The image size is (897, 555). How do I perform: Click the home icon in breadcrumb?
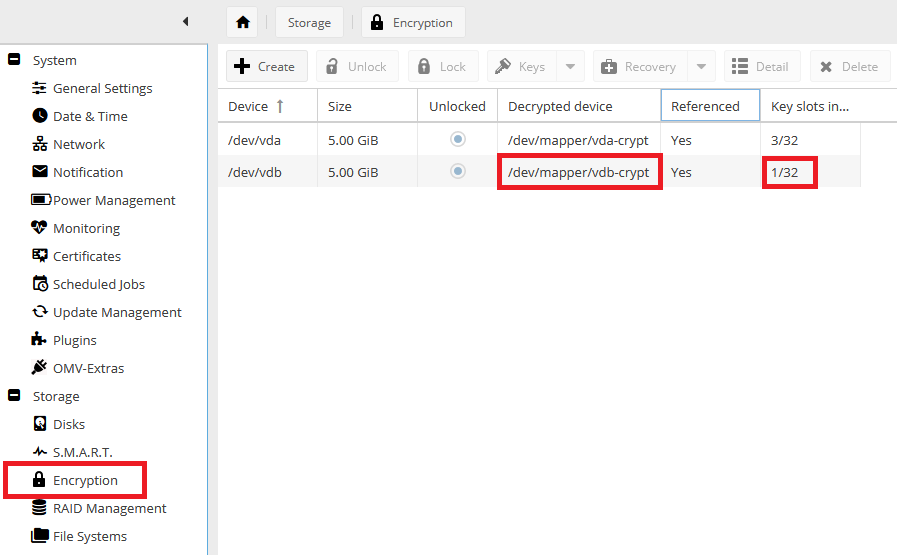[242, 22]
